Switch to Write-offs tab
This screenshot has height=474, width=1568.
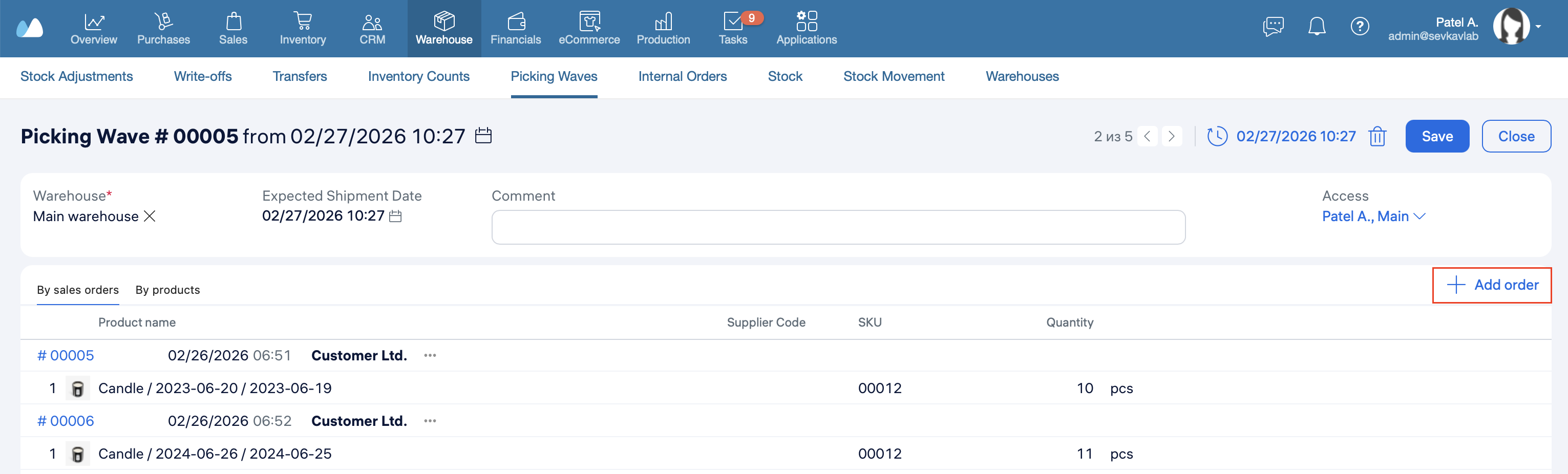(203, 77)
